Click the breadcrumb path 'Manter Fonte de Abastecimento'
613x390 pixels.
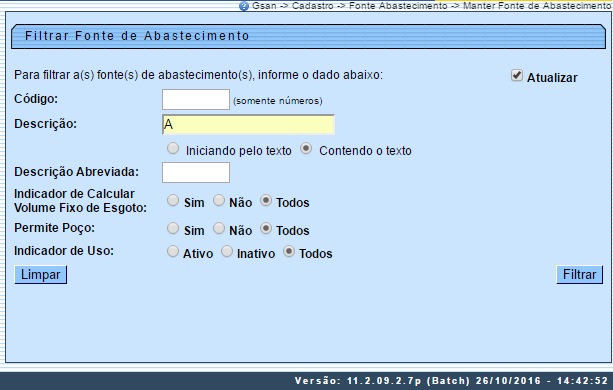pos(538,6)
